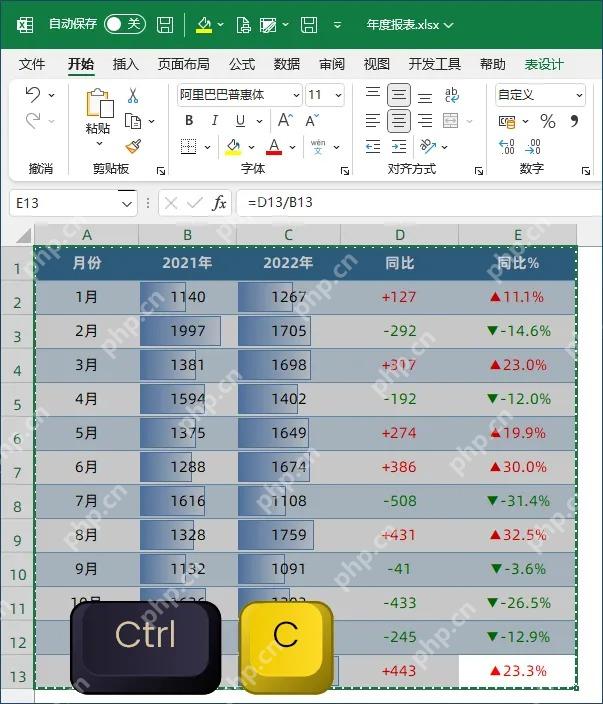Switch to the 视图 tab
The width and height of the screenshot is (603, 704).
click(377, 64)
